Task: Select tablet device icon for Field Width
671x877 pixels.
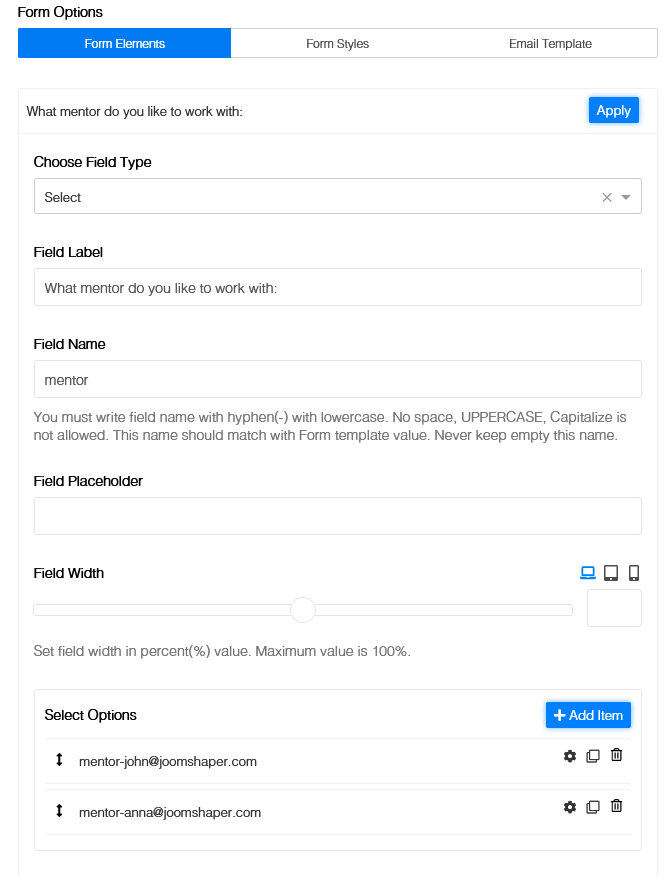Action: point(611,573)
